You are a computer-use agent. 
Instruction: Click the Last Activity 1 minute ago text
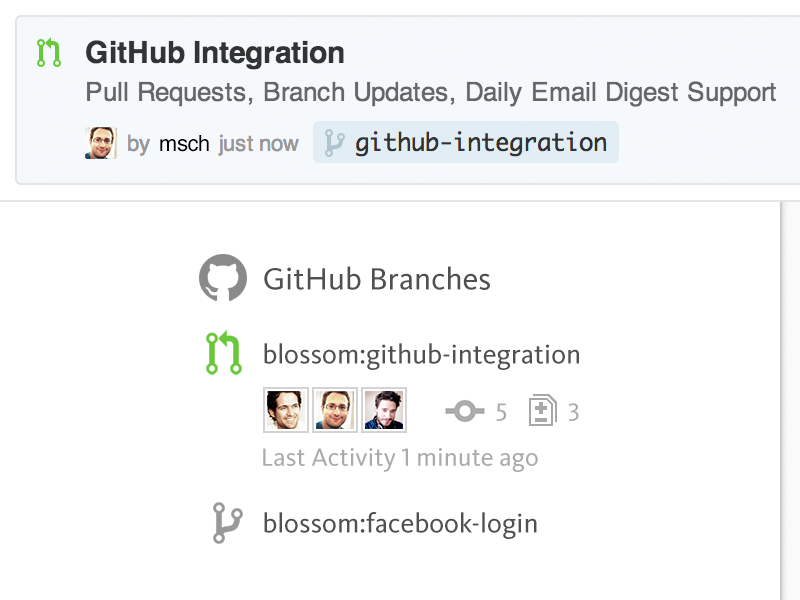point(400,458)
